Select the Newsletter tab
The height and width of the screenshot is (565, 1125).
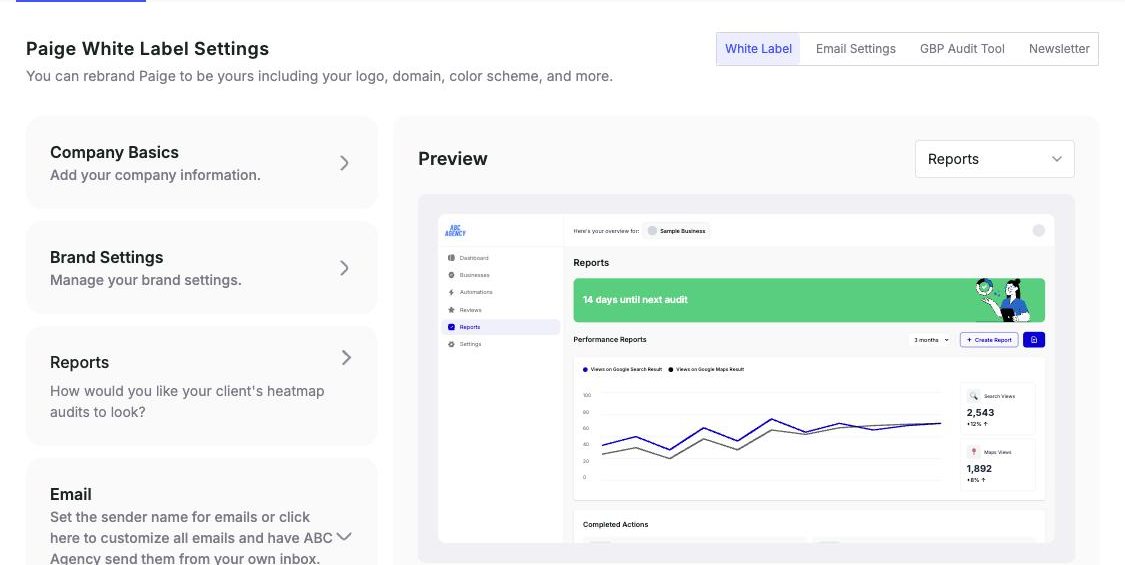tap(1059, 49)
